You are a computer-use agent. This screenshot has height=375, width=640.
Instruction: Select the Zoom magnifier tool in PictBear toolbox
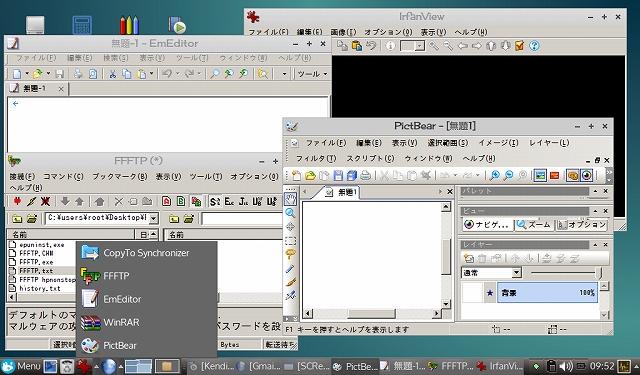pos(290,213)
